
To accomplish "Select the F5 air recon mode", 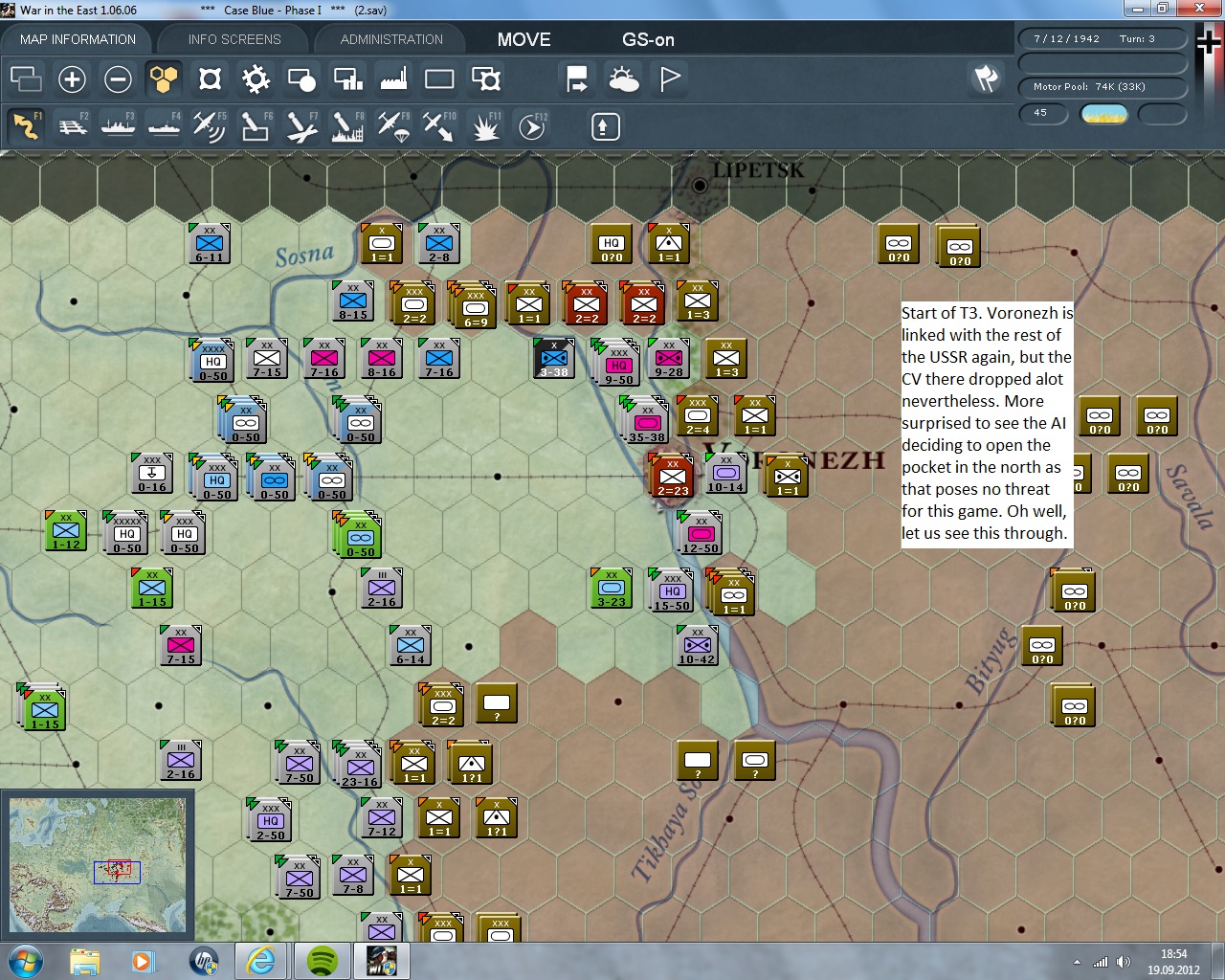I will [210, 126].
